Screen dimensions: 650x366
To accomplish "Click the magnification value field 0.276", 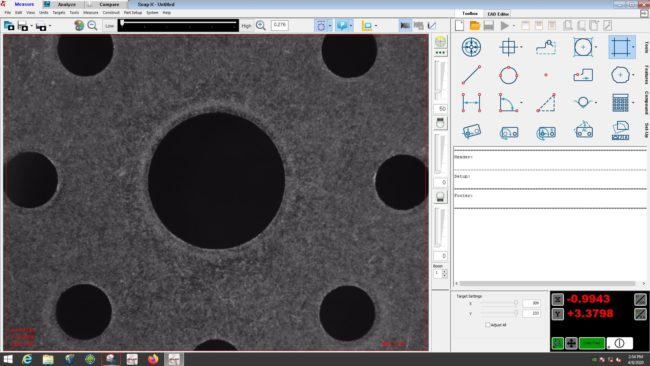I will (280, 25).
